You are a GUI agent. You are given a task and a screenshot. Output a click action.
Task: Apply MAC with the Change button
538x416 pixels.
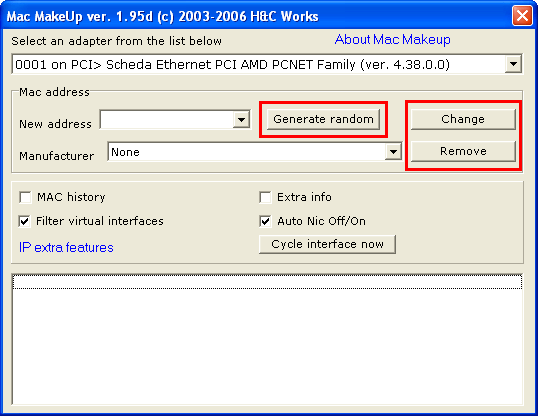click(463, 119)
